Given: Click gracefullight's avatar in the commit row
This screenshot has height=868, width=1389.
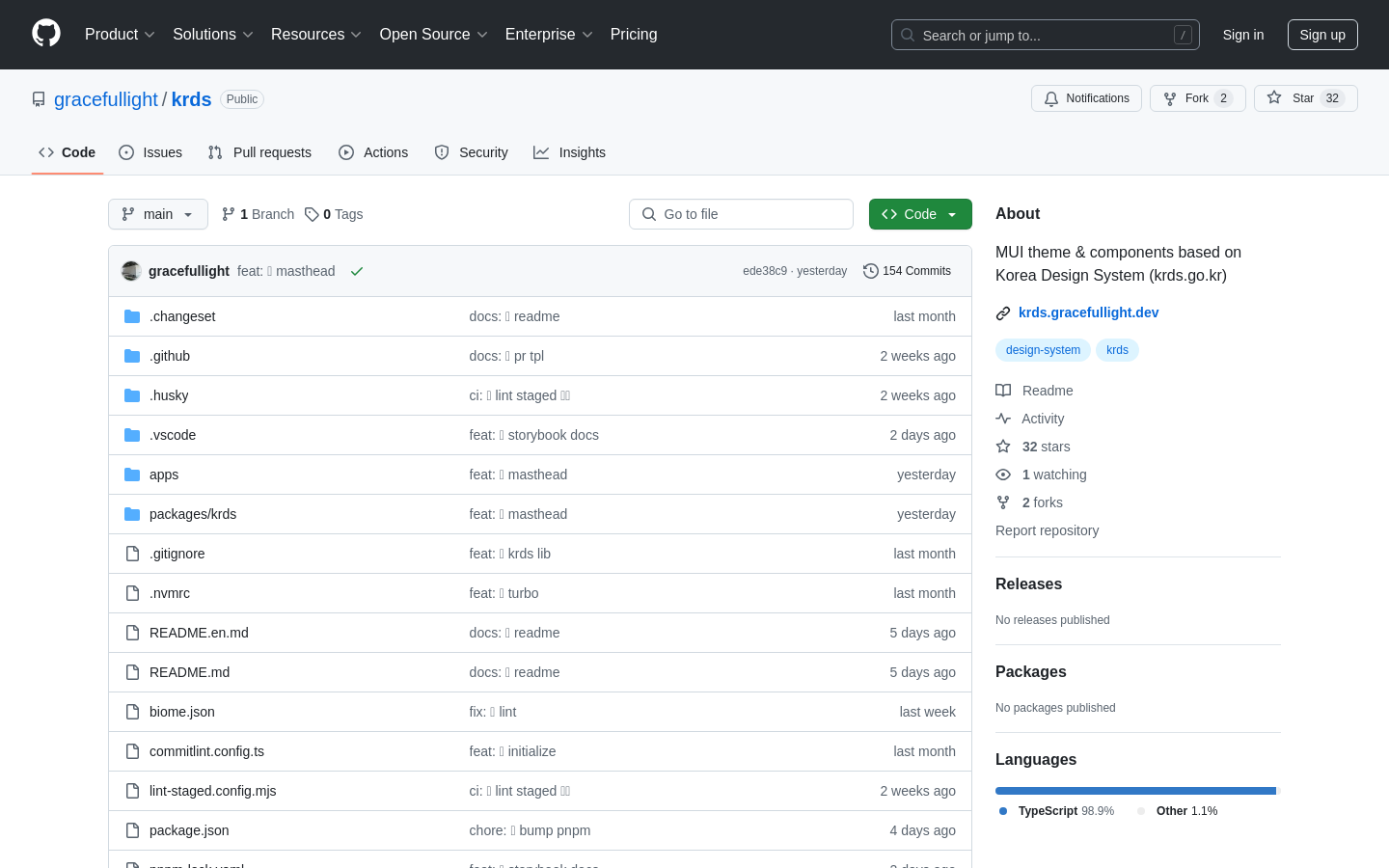Looking at the screenshot, I should (131, 271).
